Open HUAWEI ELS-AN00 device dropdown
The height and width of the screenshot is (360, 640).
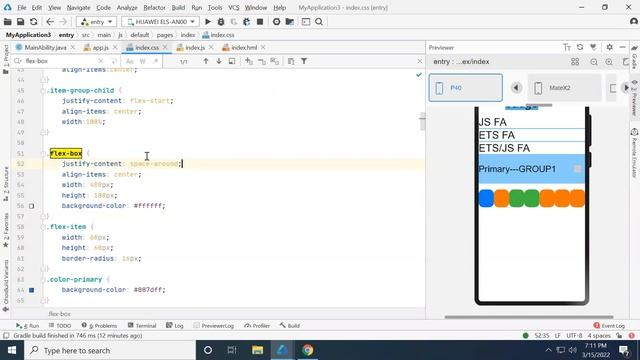(x=160, y=22)
